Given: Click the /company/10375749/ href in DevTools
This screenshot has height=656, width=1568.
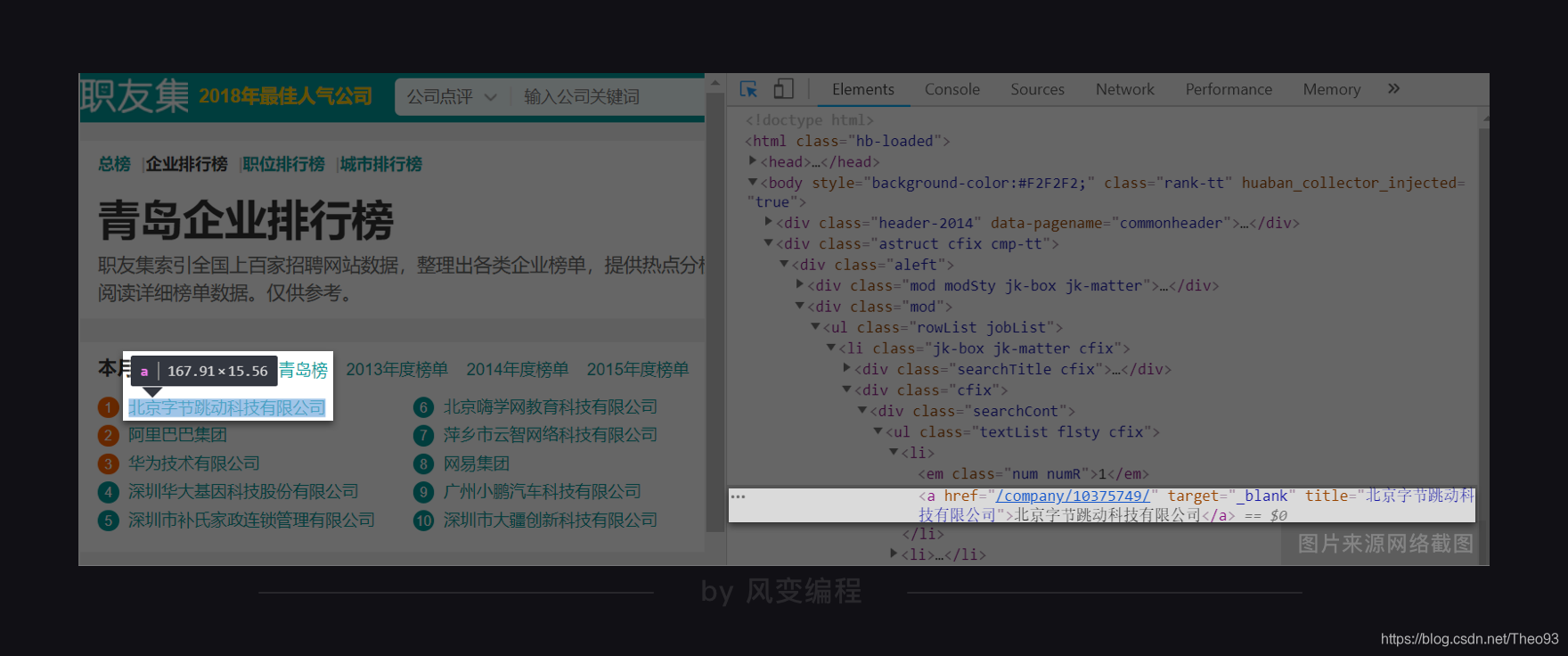Looking at the screenshot, I should [1073, 496].
